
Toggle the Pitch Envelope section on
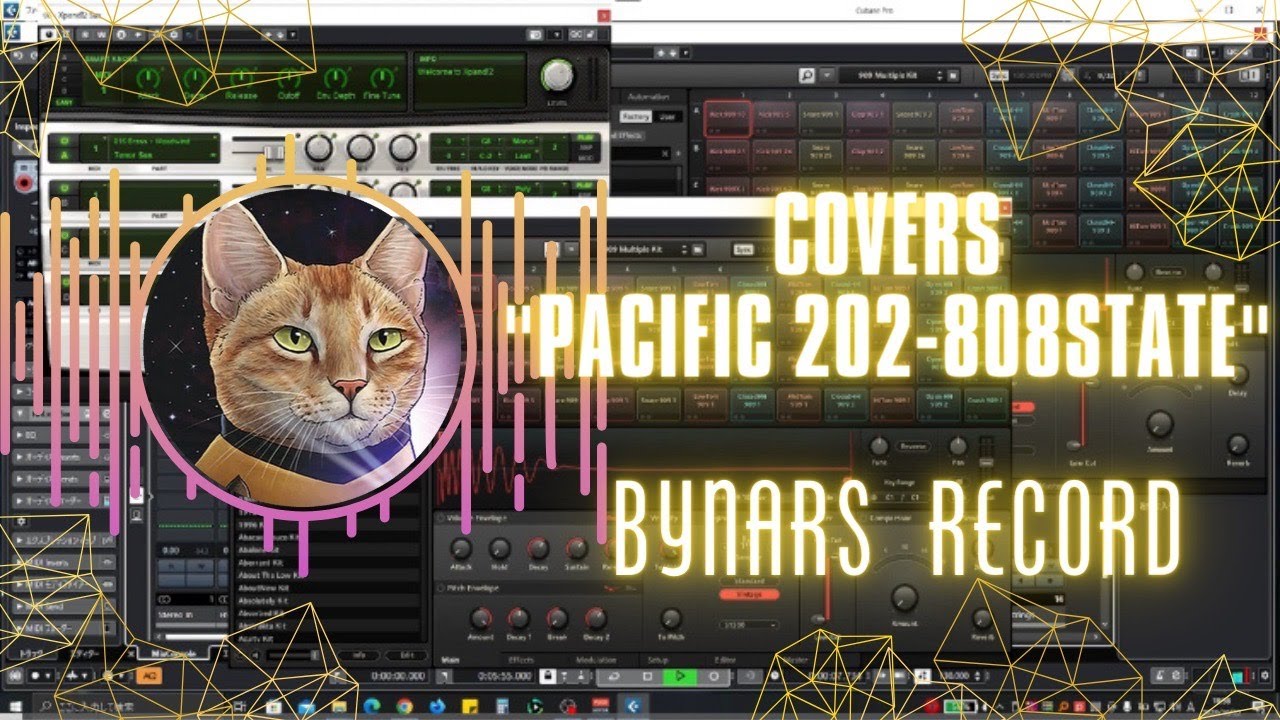click(x=441, y=588)
